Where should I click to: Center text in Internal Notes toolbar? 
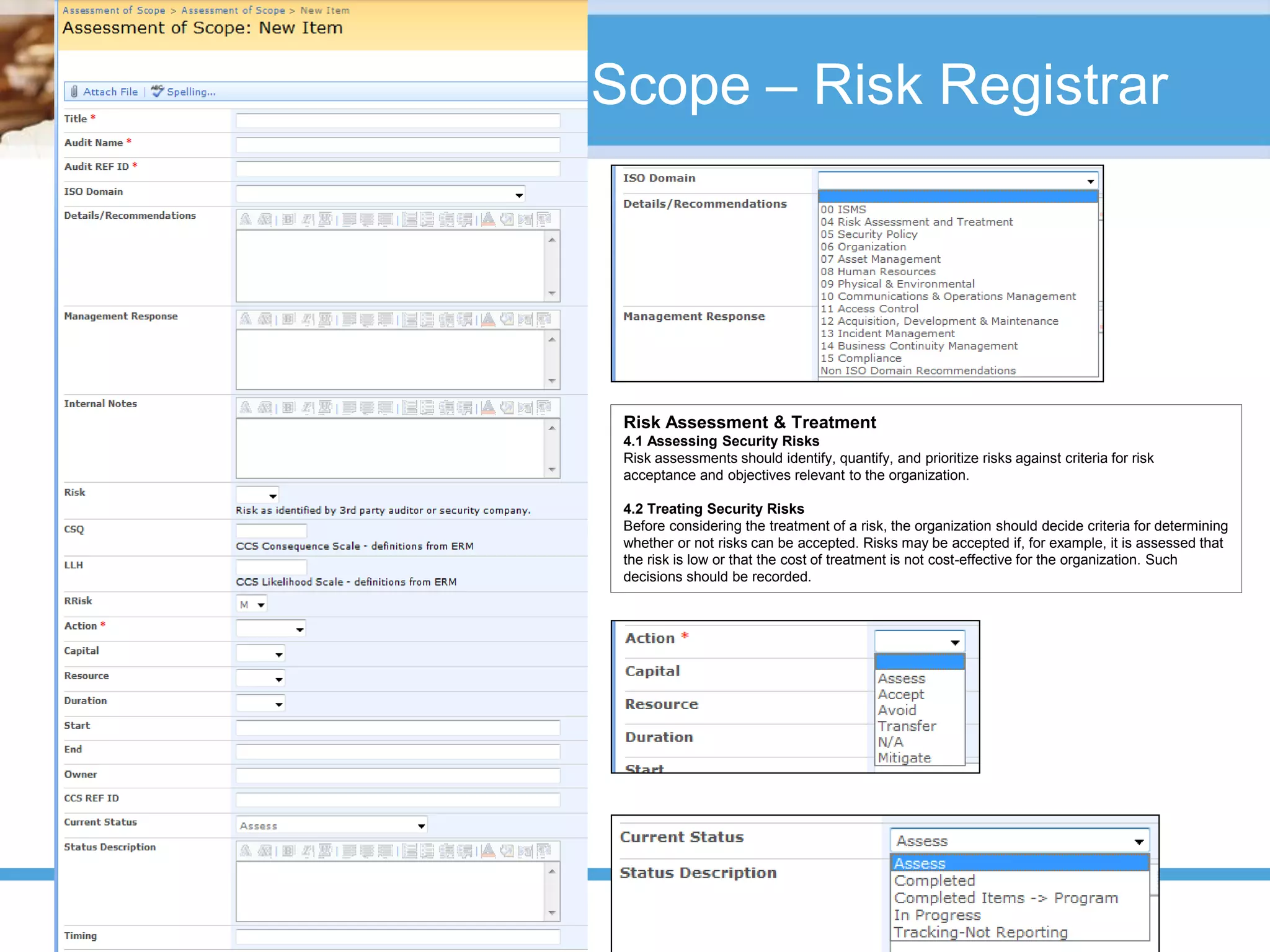(367, 407)
